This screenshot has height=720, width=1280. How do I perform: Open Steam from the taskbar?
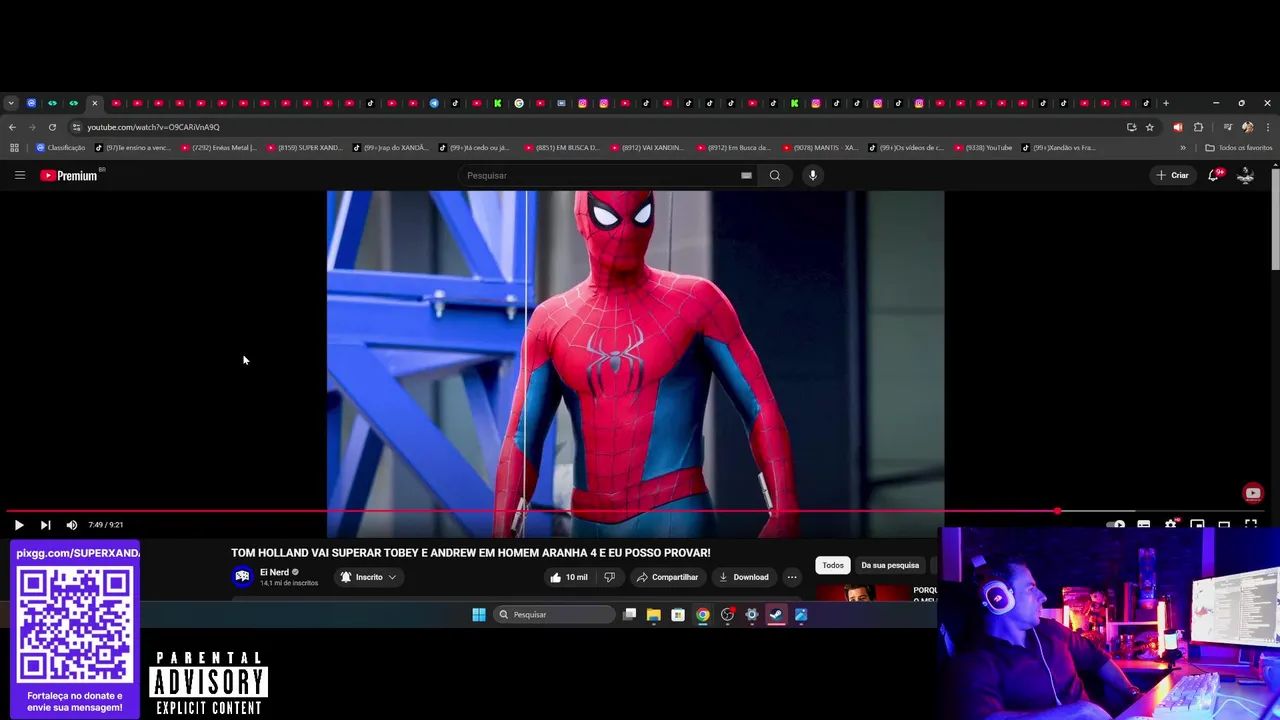pyautogui.click(x=776, y=615)
